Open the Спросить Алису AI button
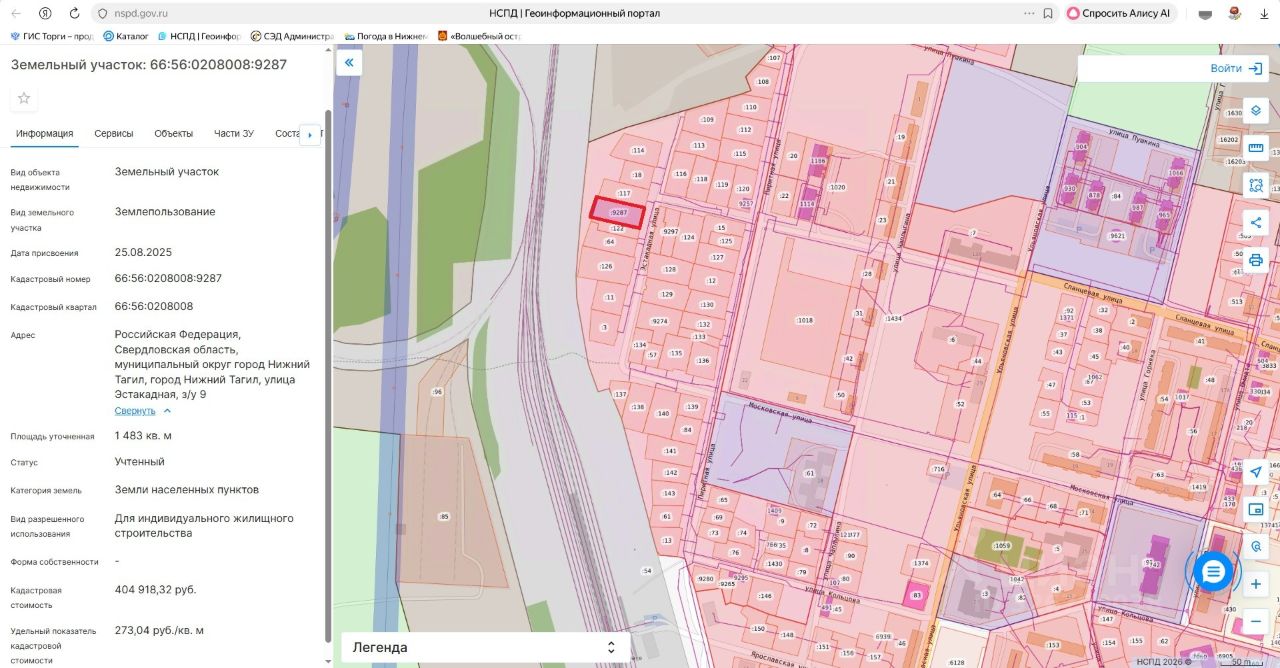 tap(1118, 14)
